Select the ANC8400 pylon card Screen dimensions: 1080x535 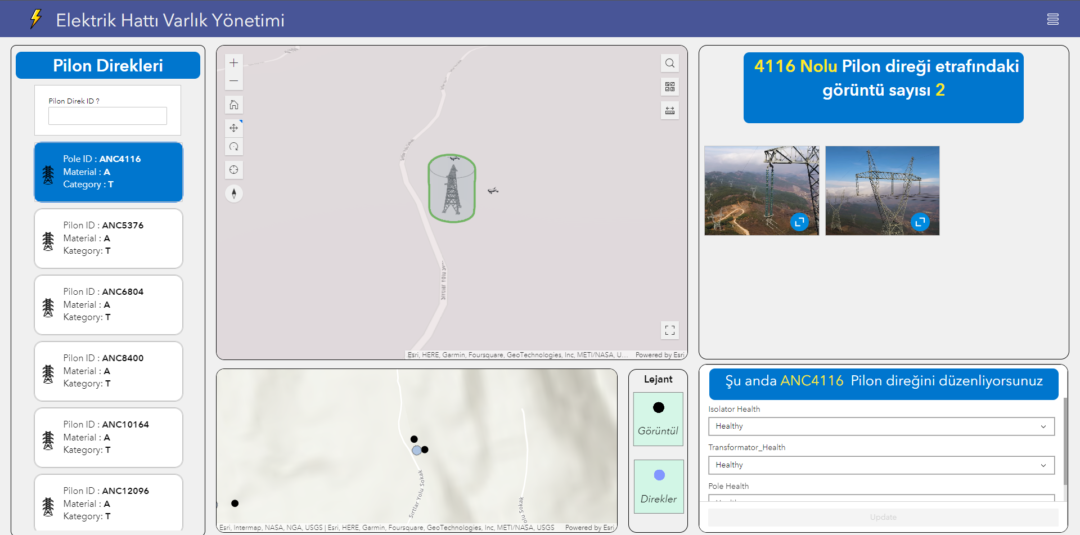coord(108,371)
